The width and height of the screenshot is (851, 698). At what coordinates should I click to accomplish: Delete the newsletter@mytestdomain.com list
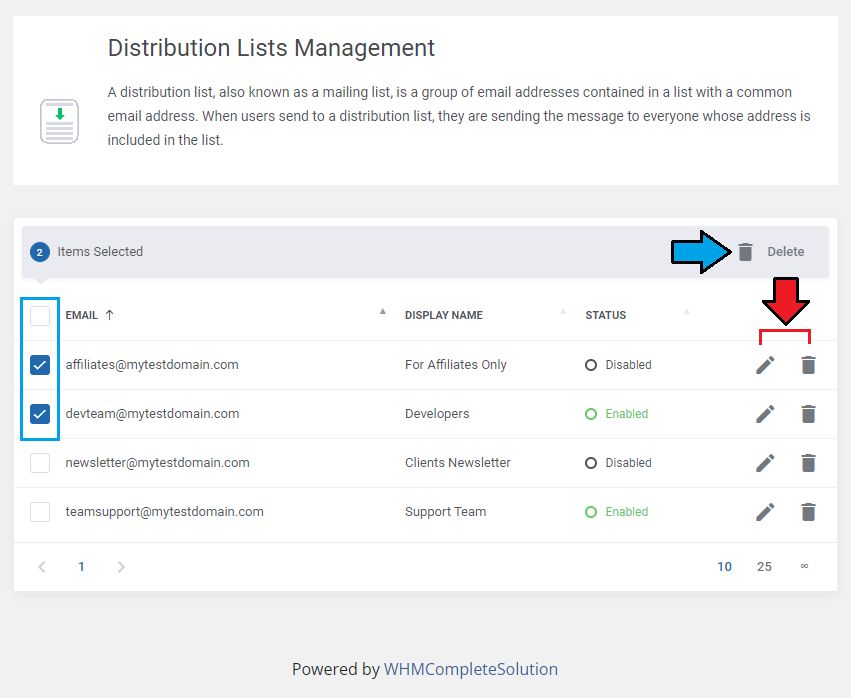[x=808, y=463]
